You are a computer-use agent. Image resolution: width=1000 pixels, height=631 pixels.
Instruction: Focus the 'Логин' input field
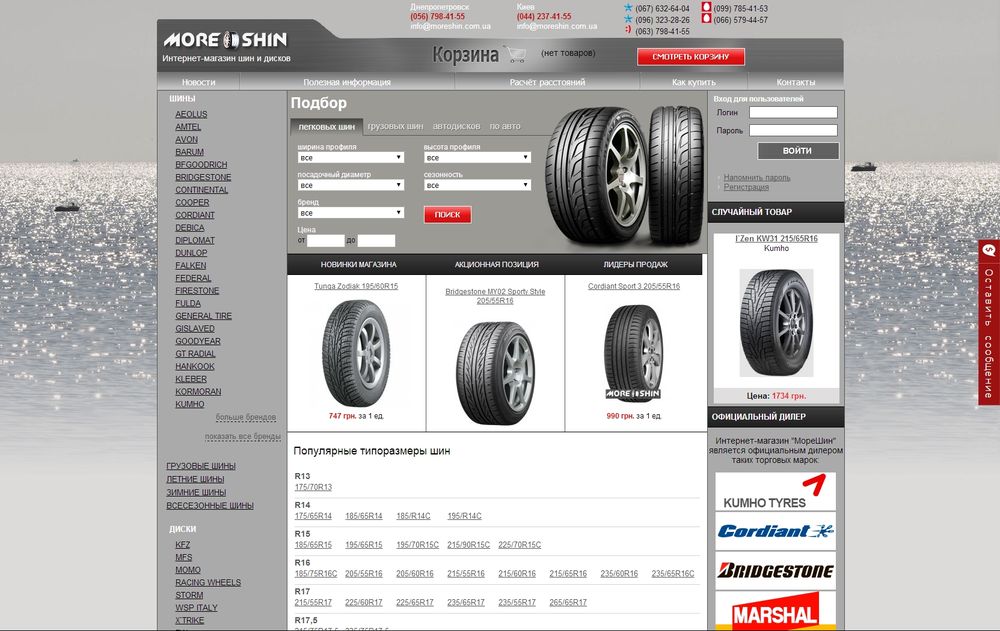(x=793, y=112)
